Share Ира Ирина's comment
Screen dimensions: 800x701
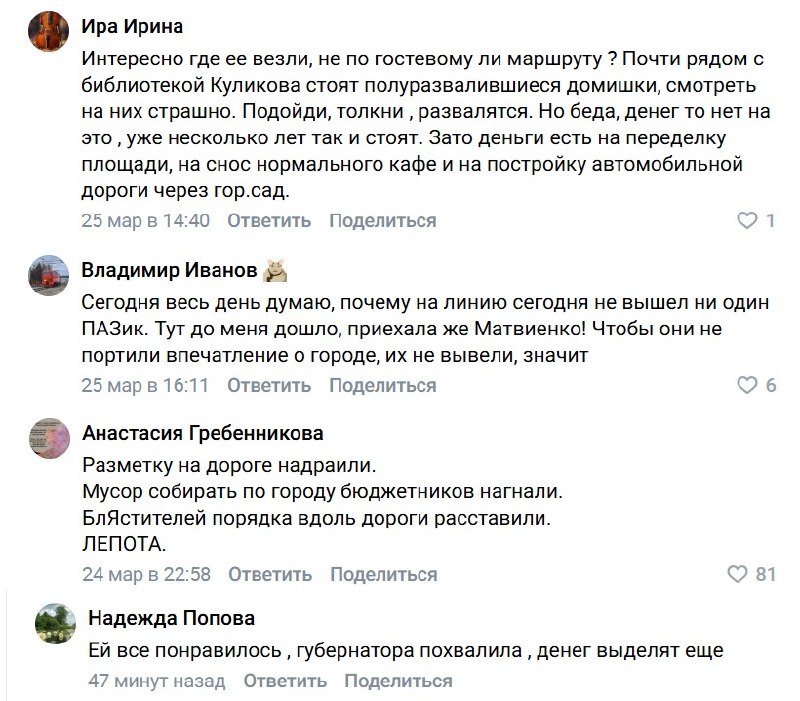[x=383, y=221]
